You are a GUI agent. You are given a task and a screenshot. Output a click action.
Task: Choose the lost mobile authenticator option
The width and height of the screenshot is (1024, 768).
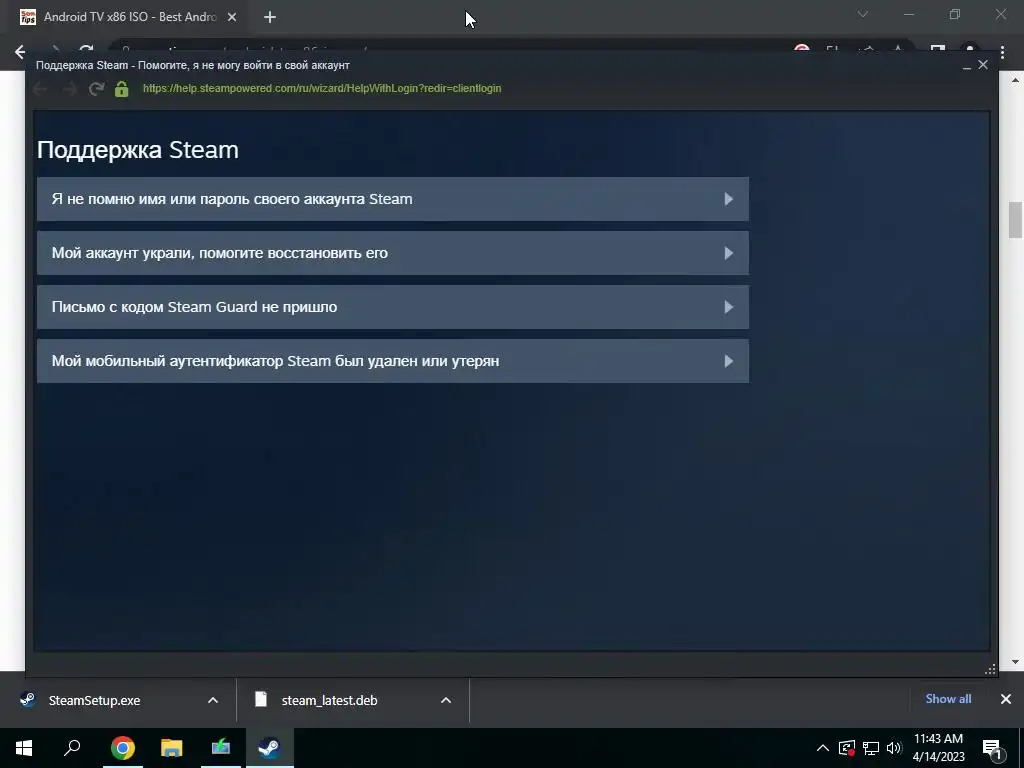pyautogui.click(x=392, y=361)
